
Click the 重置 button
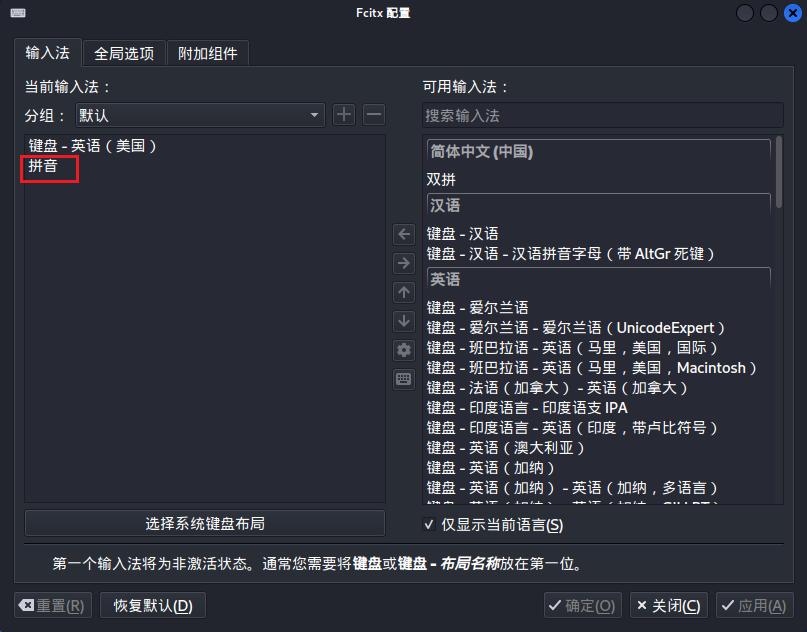point(53,605)
